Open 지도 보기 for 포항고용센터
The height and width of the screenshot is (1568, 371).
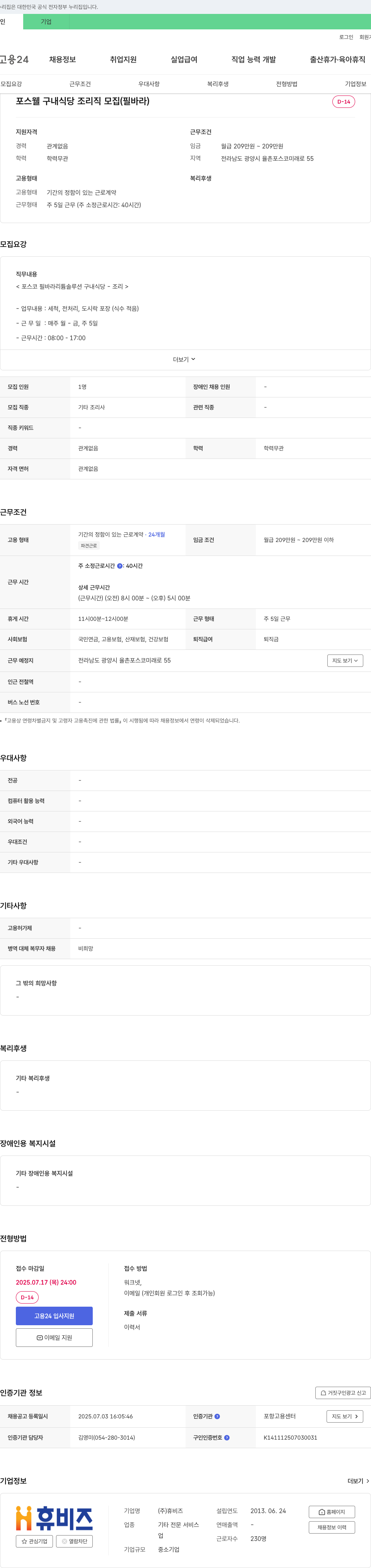(x=345, y=1416)
